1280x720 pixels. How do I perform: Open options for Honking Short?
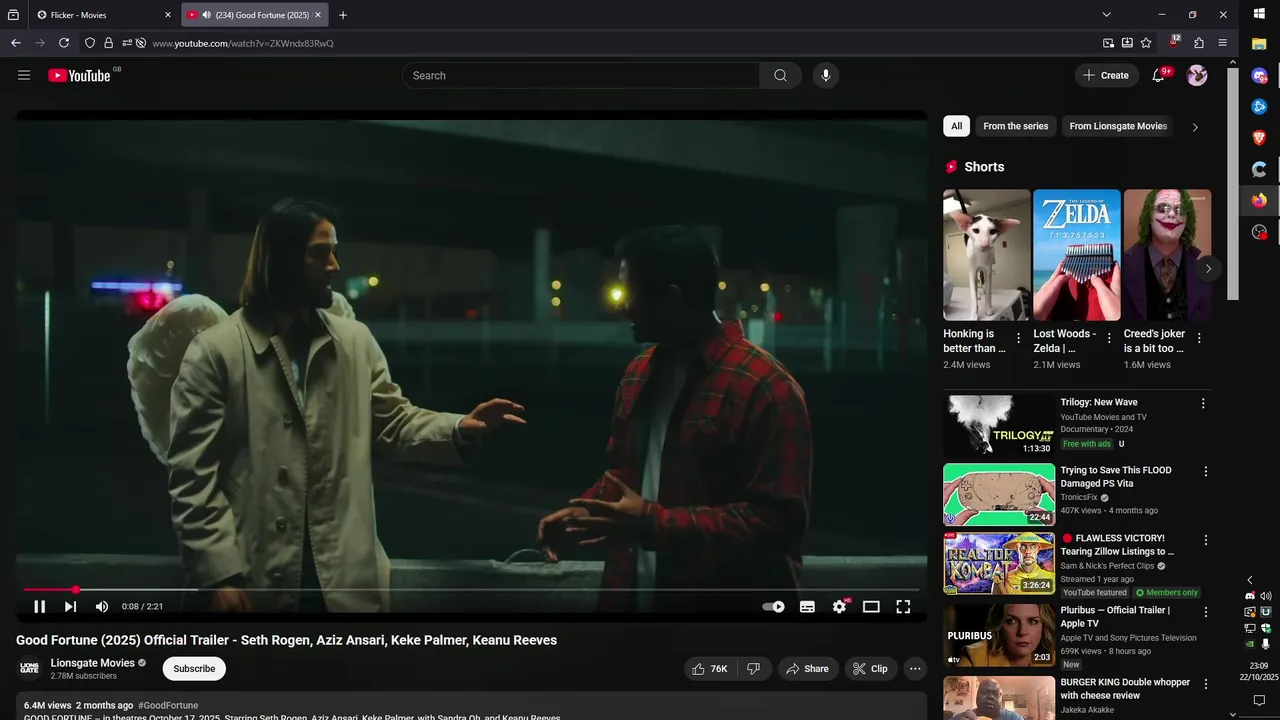[1019, 338]
